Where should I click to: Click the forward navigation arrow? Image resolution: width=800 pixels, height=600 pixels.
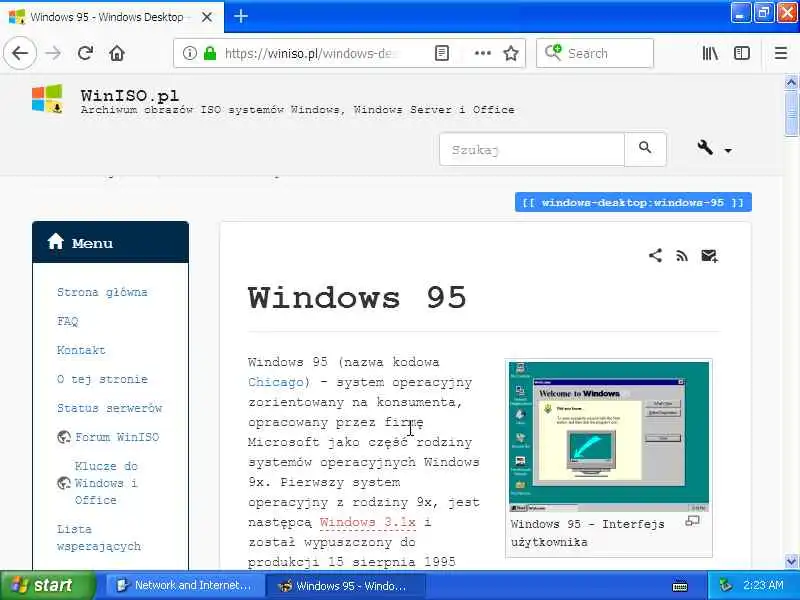(x=53, y=53)
